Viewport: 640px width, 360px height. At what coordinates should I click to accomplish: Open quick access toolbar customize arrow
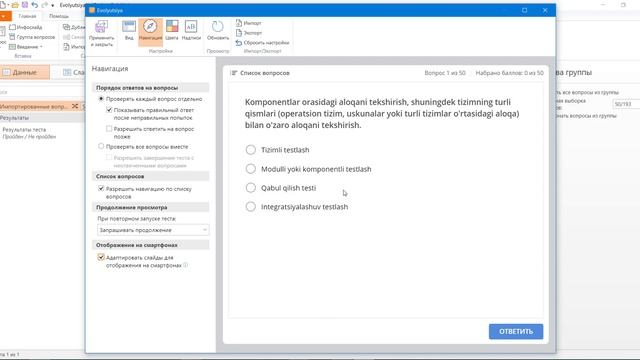tap(53, 5)
